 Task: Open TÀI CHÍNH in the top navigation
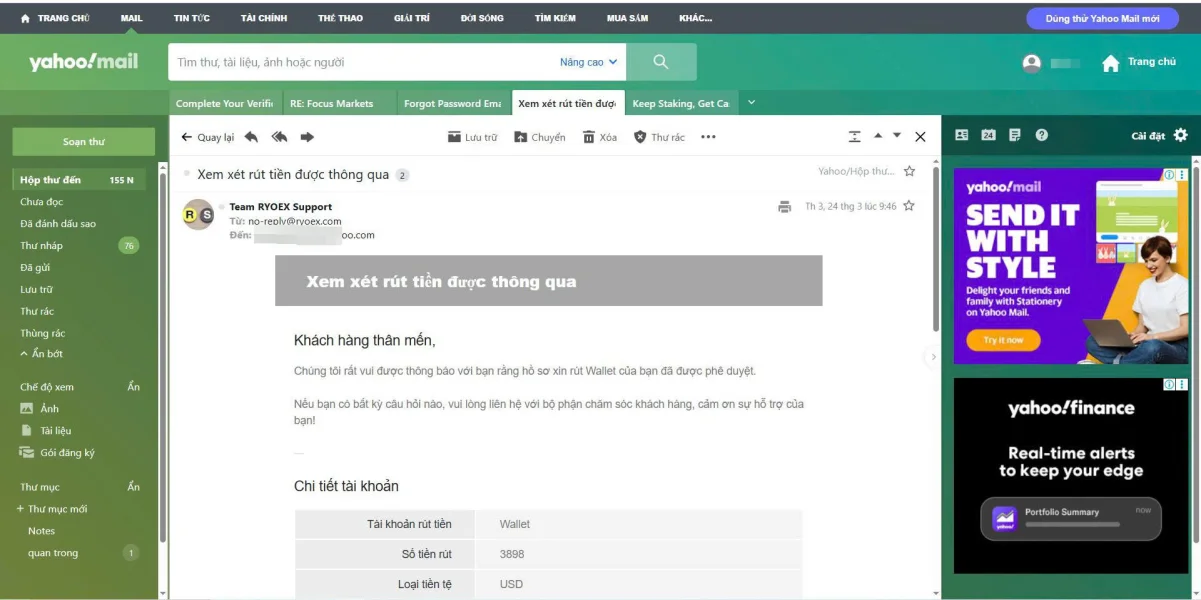click(x=264, y=18)
